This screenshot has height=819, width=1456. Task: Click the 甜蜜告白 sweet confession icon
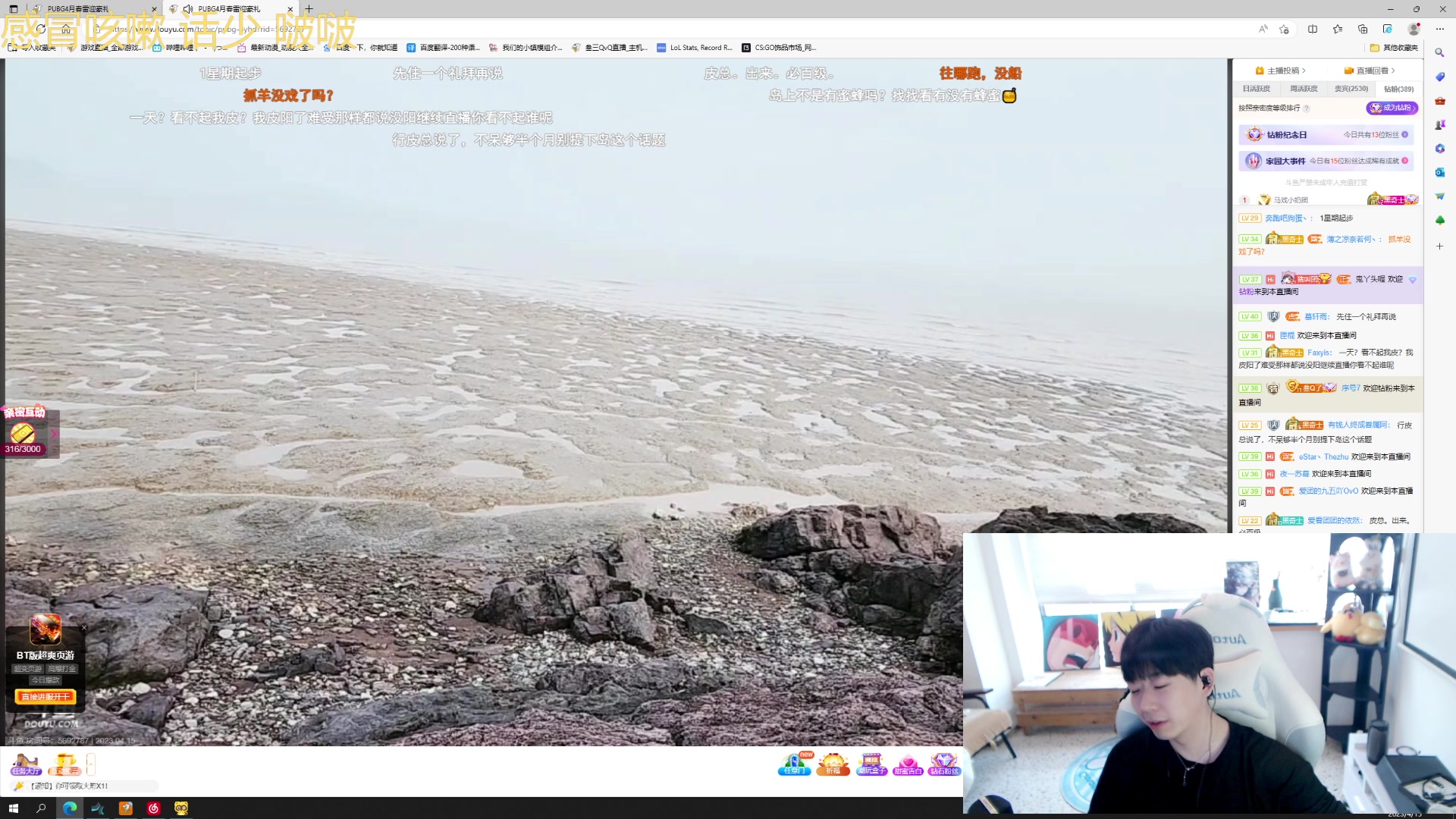[908, 764]
